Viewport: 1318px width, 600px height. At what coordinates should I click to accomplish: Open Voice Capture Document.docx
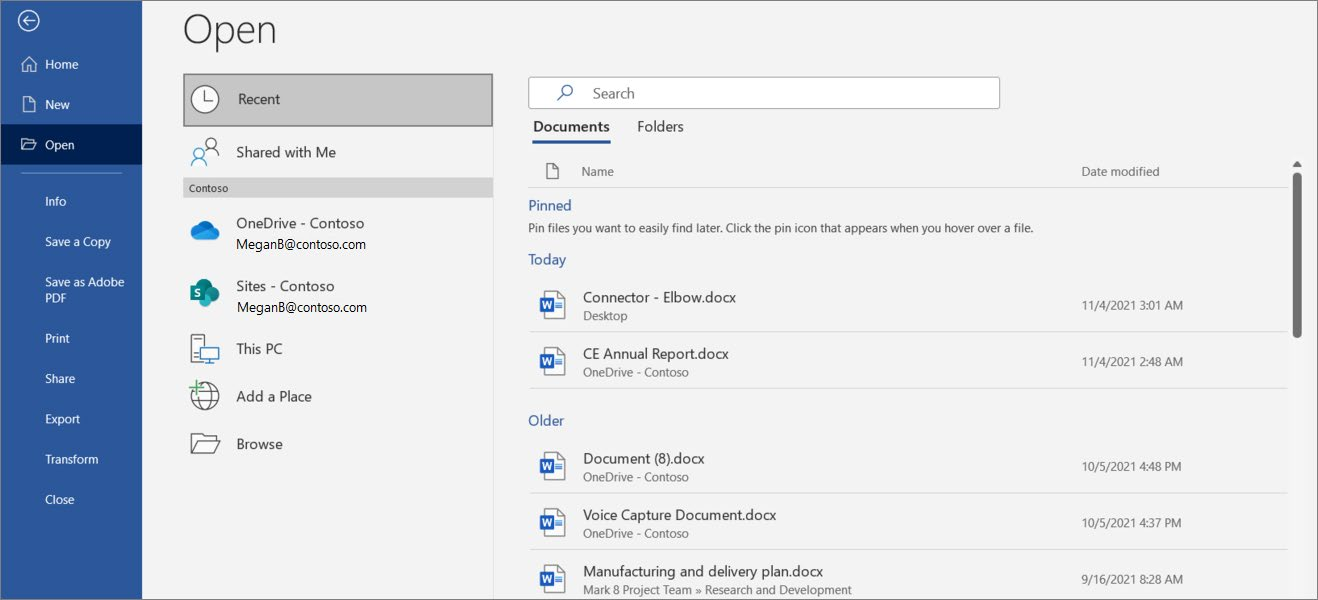click(908, 523)
